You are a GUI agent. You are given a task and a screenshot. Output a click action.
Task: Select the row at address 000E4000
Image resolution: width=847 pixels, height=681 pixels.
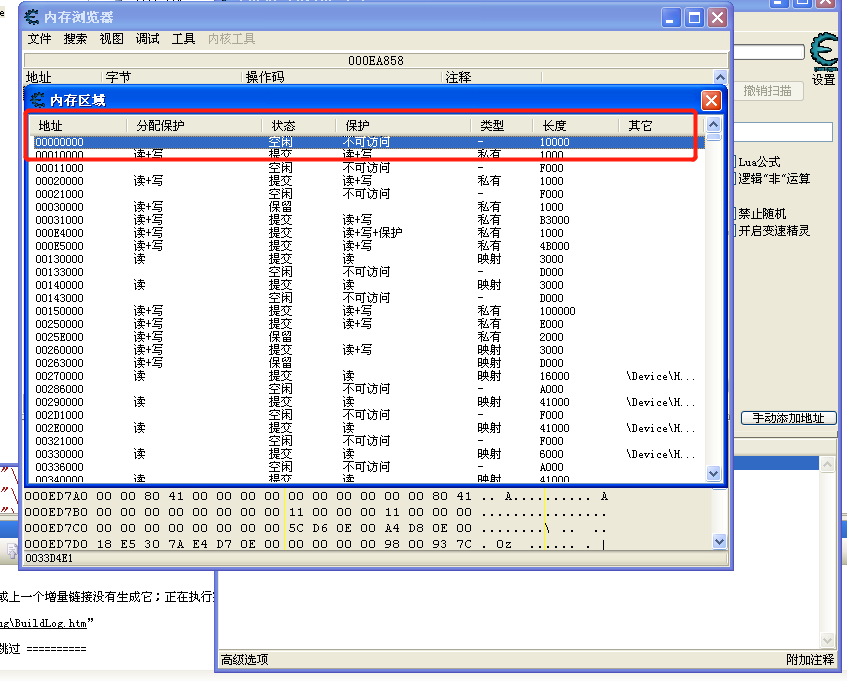(x=369, y=233)
